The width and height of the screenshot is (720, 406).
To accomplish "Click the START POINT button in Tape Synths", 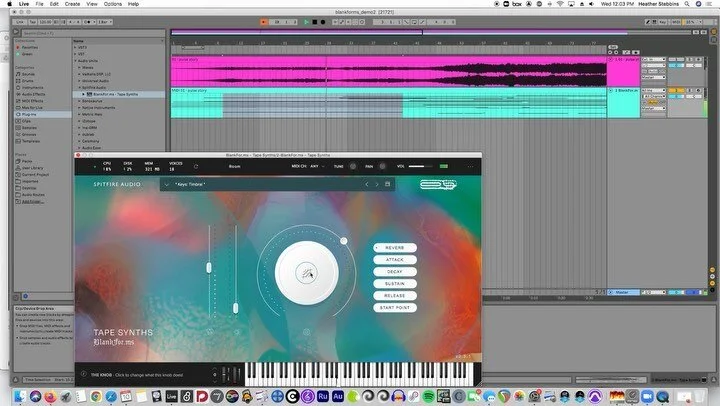I will 395,307.
